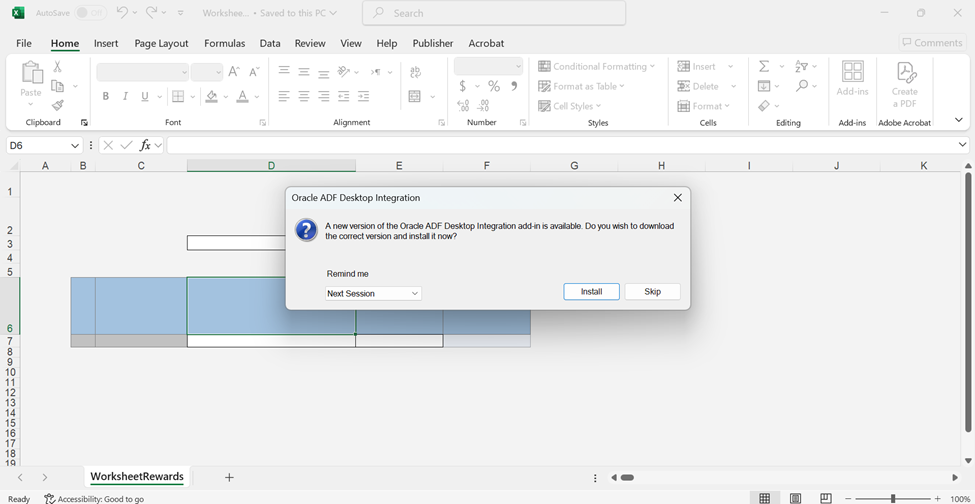Click the Find & Select magnifier icon

pos(802,86)
